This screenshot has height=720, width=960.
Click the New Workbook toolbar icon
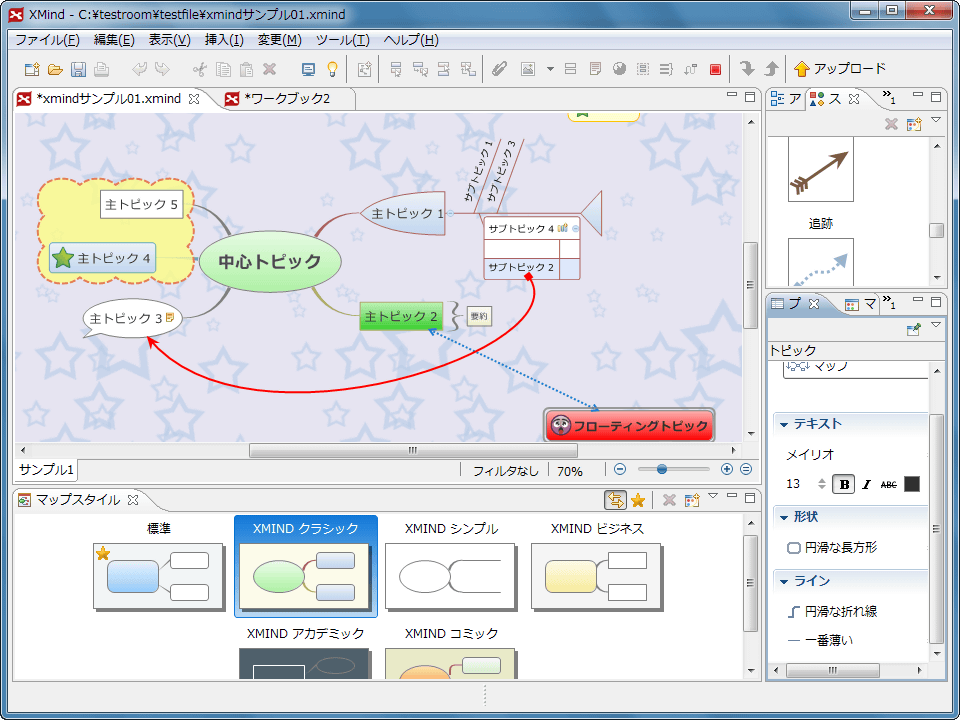coord(32,69)
